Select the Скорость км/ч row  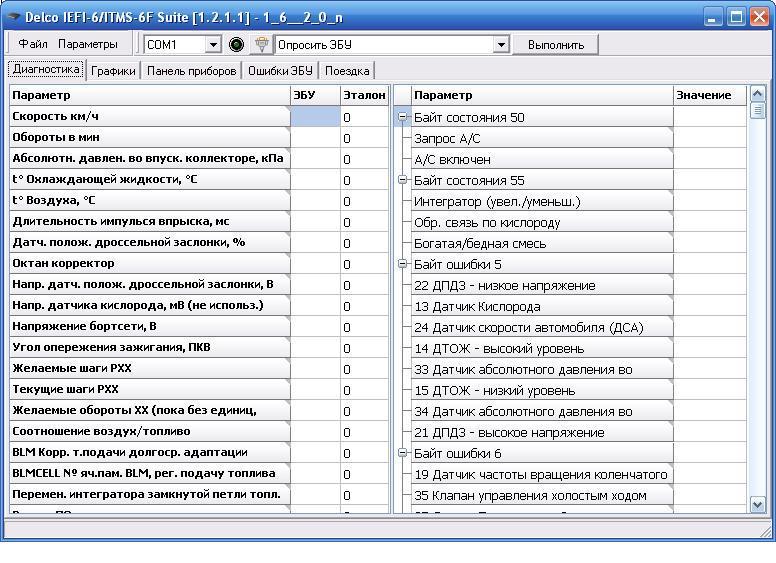[149, 117]
